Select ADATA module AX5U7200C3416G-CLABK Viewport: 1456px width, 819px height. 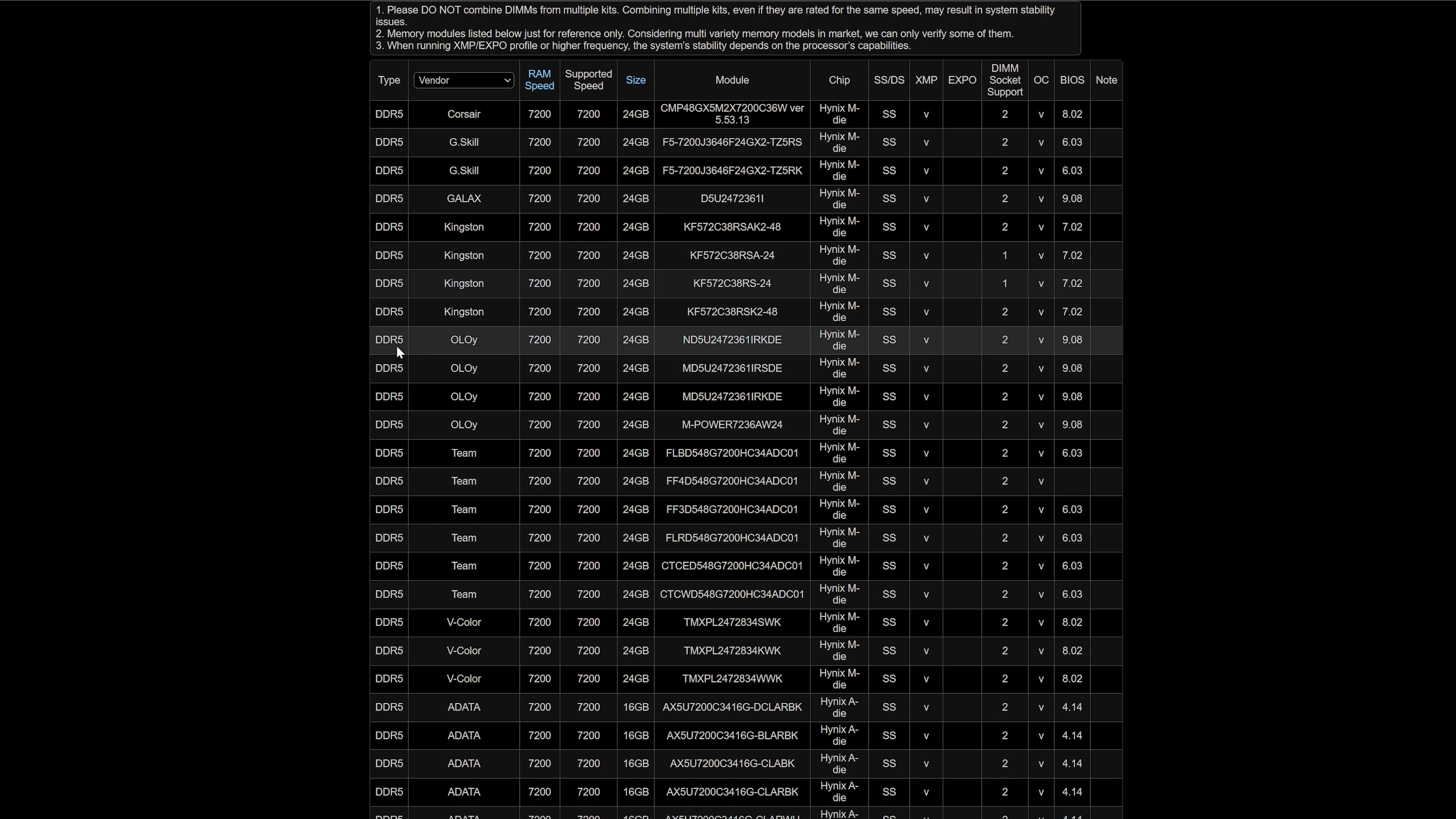(732, 764)
